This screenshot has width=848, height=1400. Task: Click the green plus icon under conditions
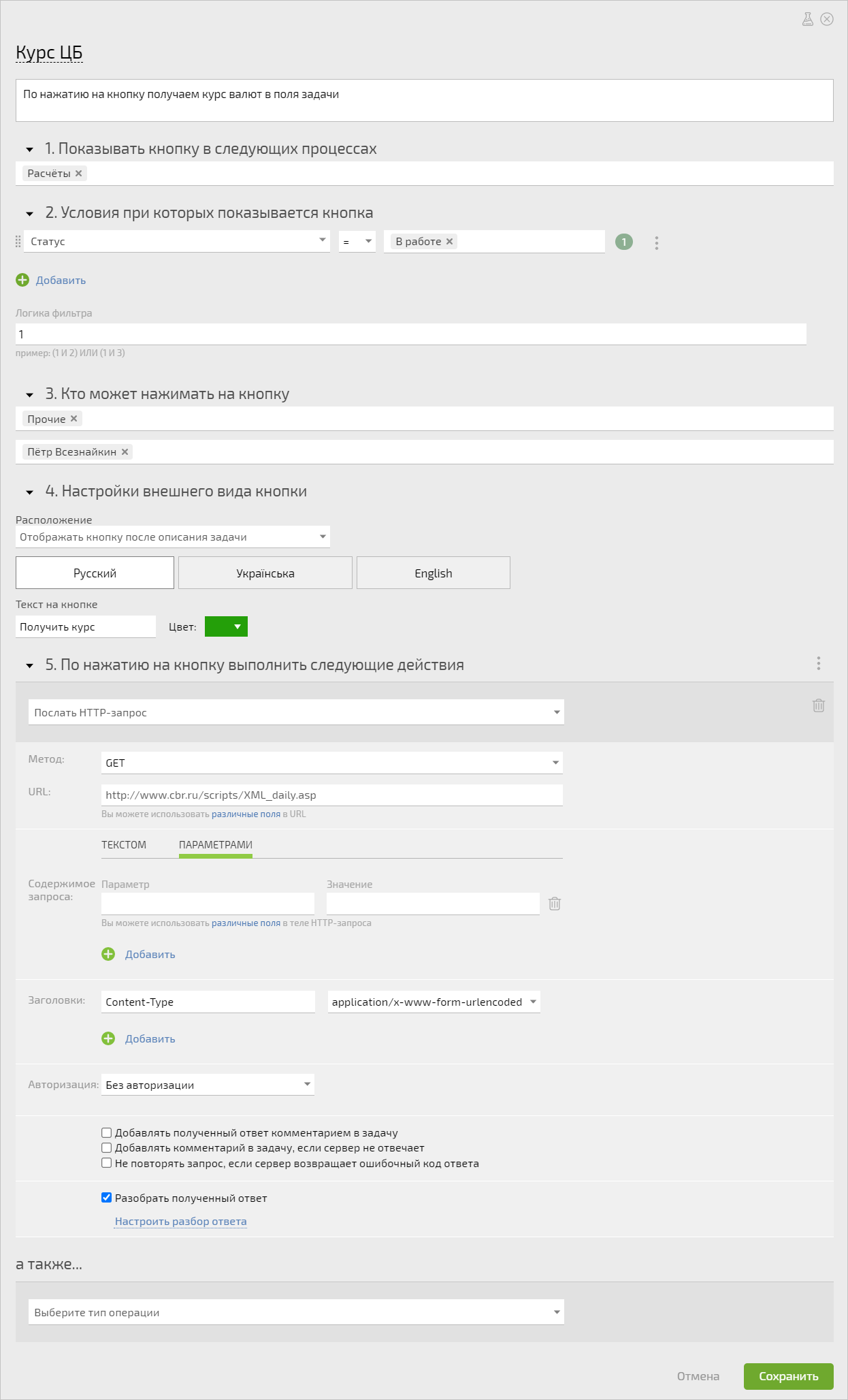[22, 280]
